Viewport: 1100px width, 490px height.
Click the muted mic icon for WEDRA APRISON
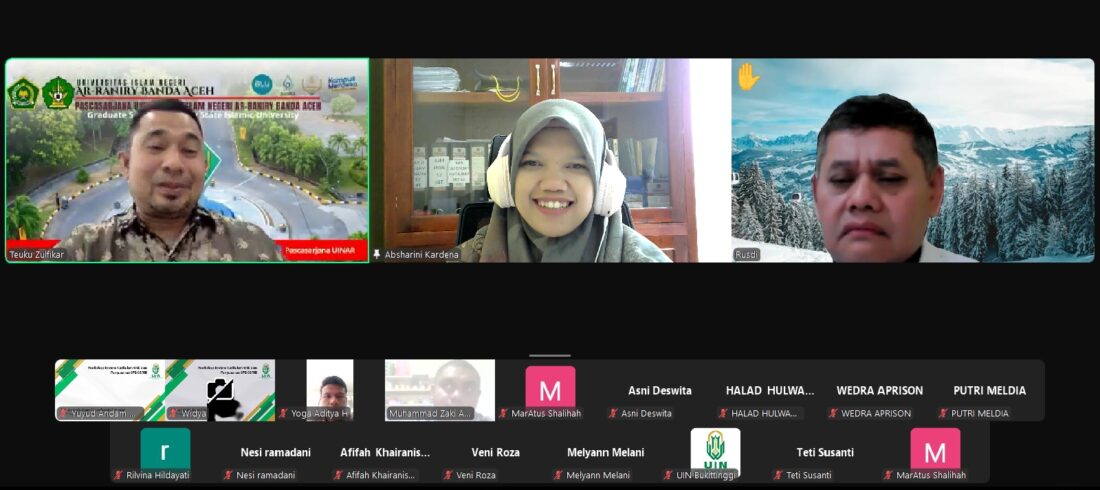(x=833, y=413)
